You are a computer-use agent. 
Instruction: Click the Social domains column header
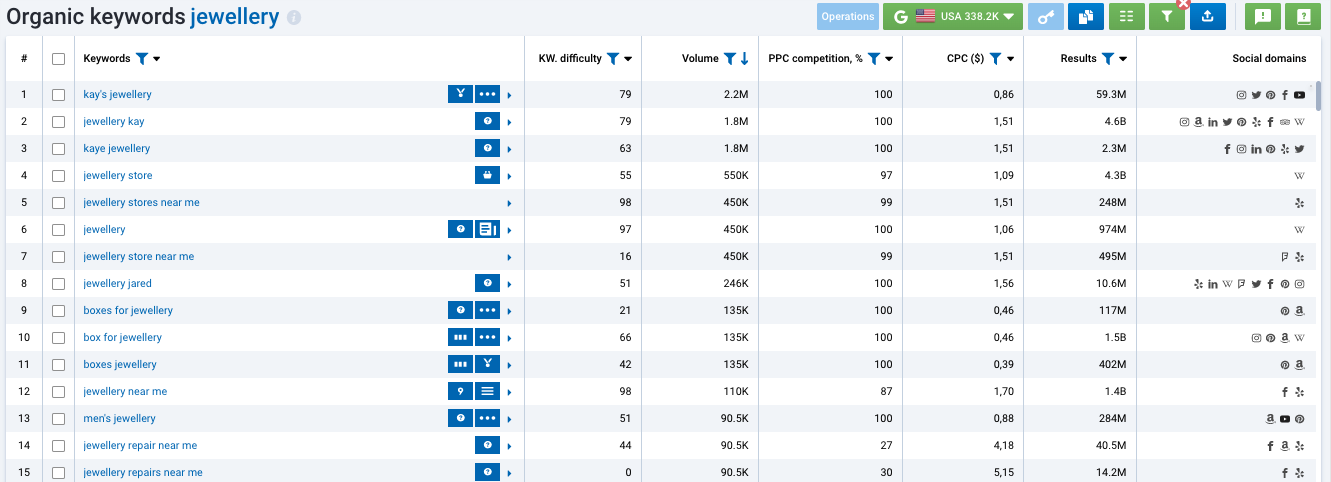(1269, 59)
